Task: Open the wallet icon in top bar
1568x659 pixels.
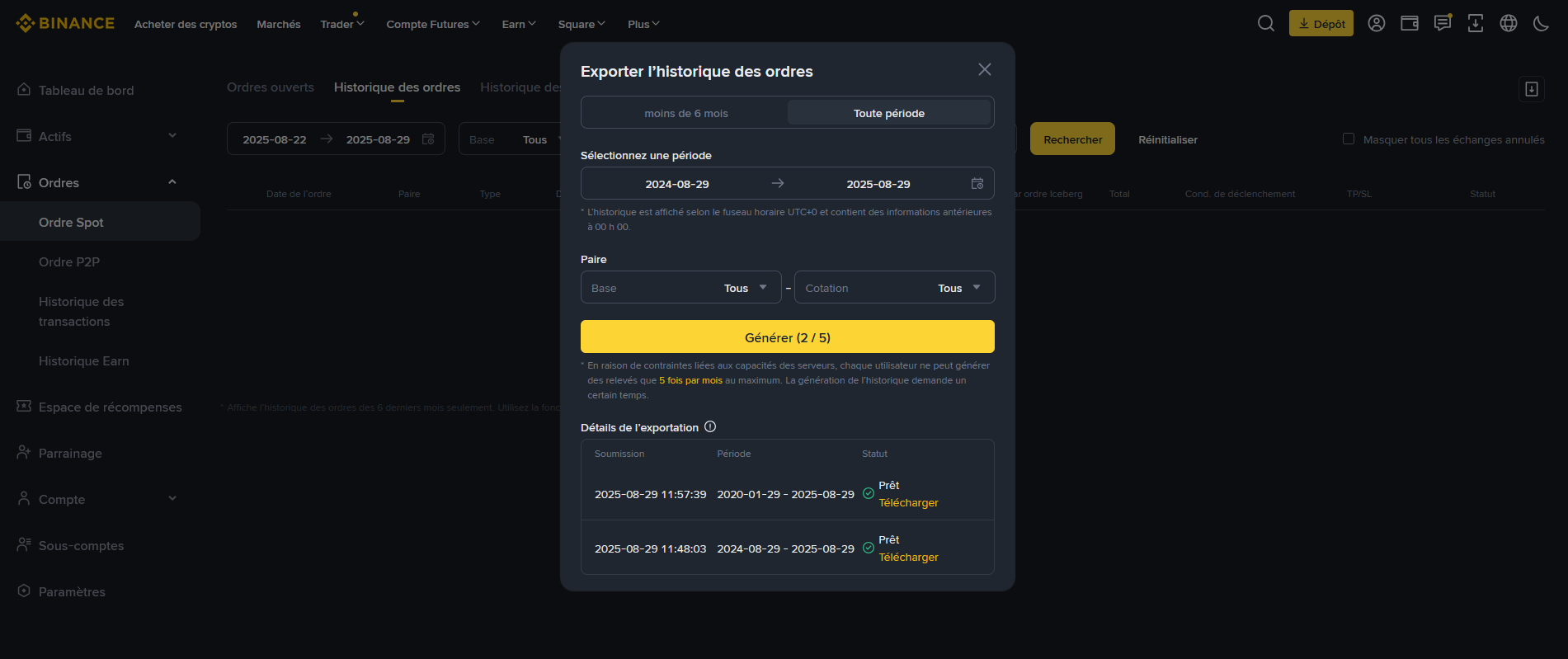Action: tap(1409, 24)
